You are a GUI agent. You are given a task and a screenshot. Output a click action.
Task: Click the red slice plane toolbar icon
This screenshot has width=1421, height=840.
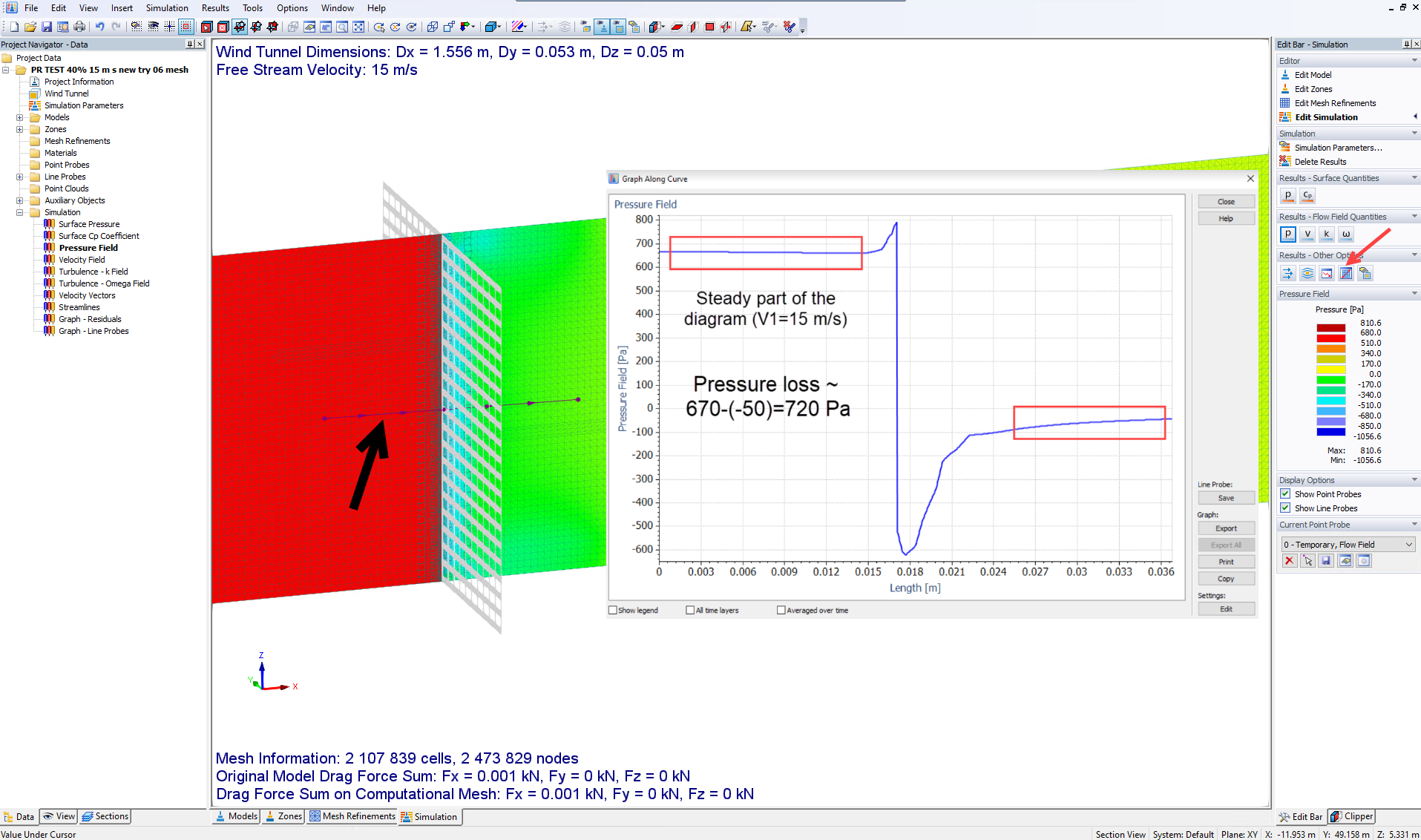click(x=677, y=27)
